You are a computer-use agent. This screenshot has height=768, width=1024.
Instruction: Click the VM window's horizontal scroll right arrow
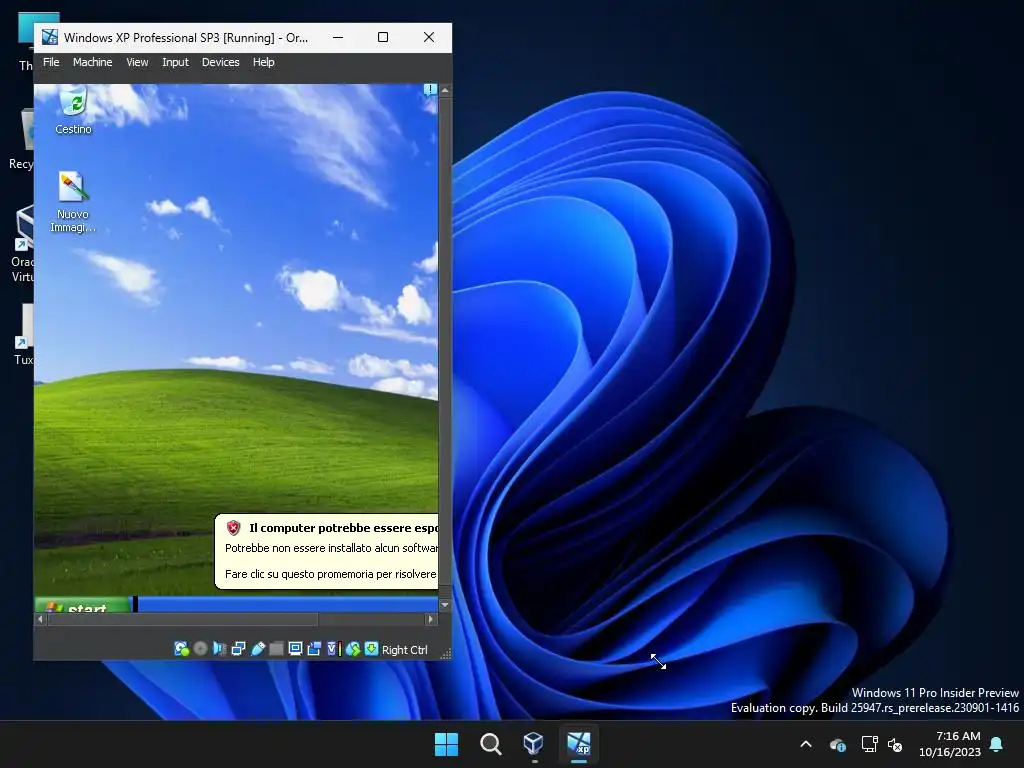click(430, 619)
